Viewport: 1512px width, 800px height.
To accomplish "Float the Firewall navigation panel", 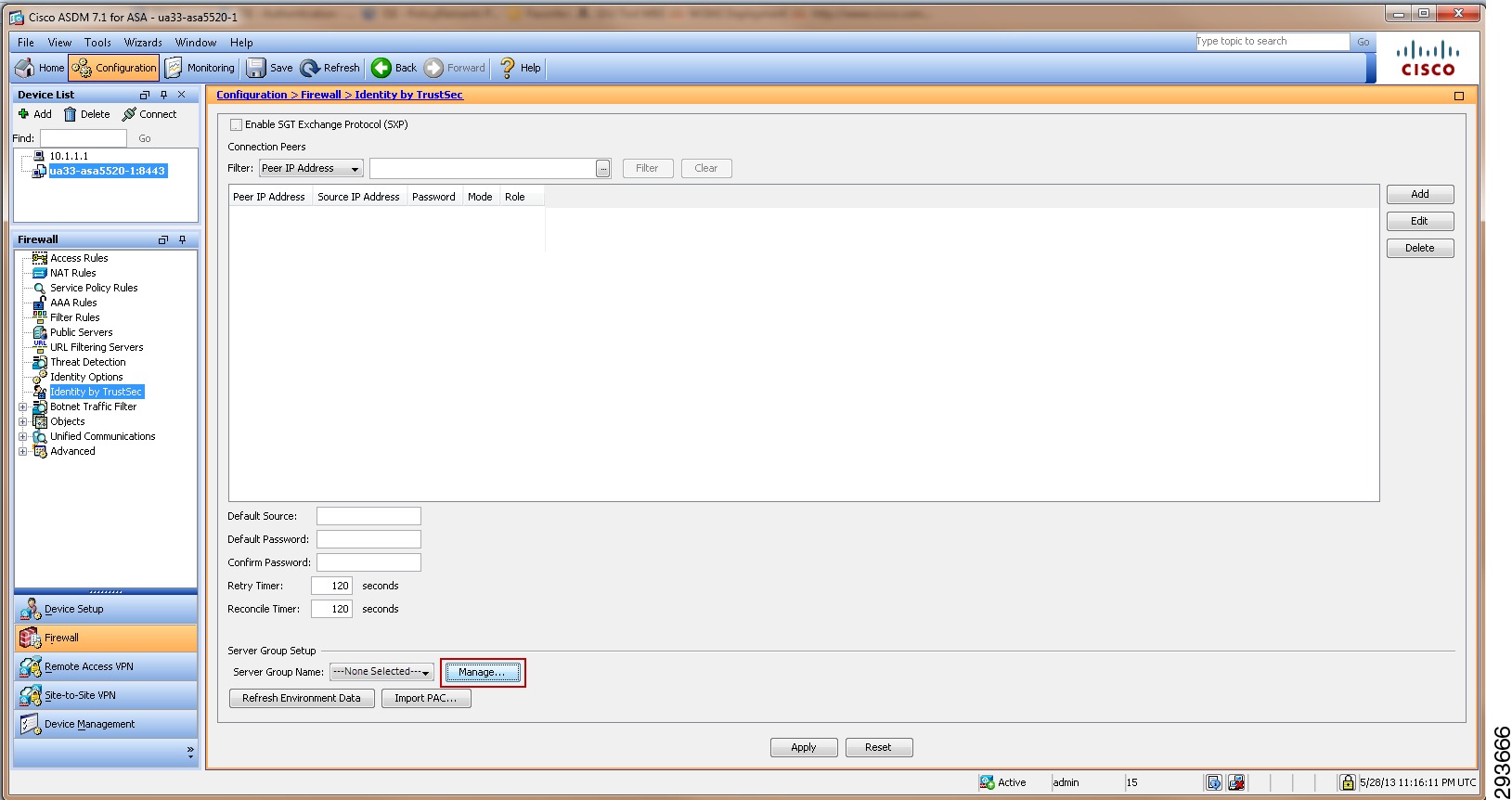I will tap(162, 239).
